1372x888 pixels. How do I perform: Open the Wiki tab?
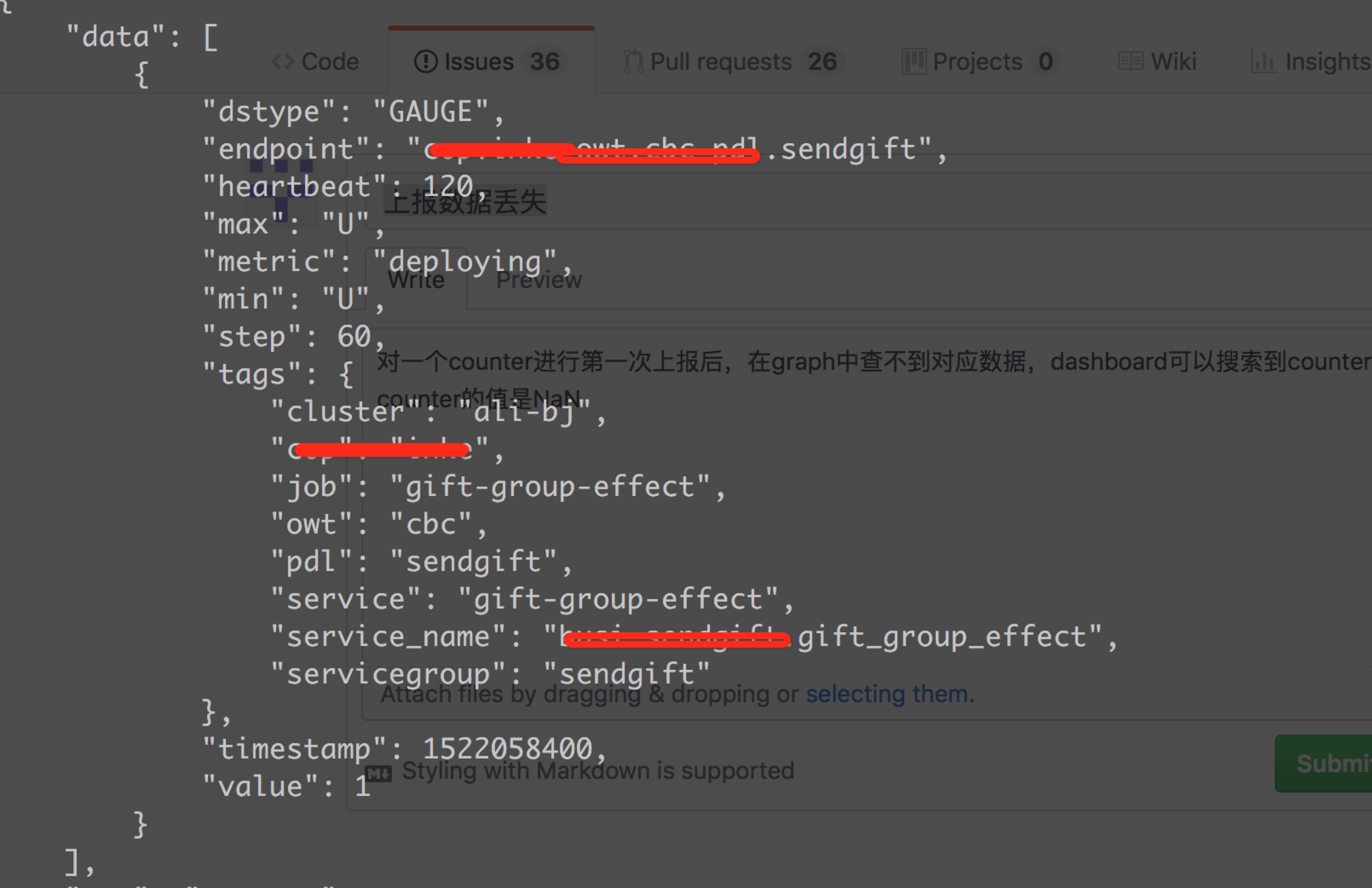(x=1157, y=62)
